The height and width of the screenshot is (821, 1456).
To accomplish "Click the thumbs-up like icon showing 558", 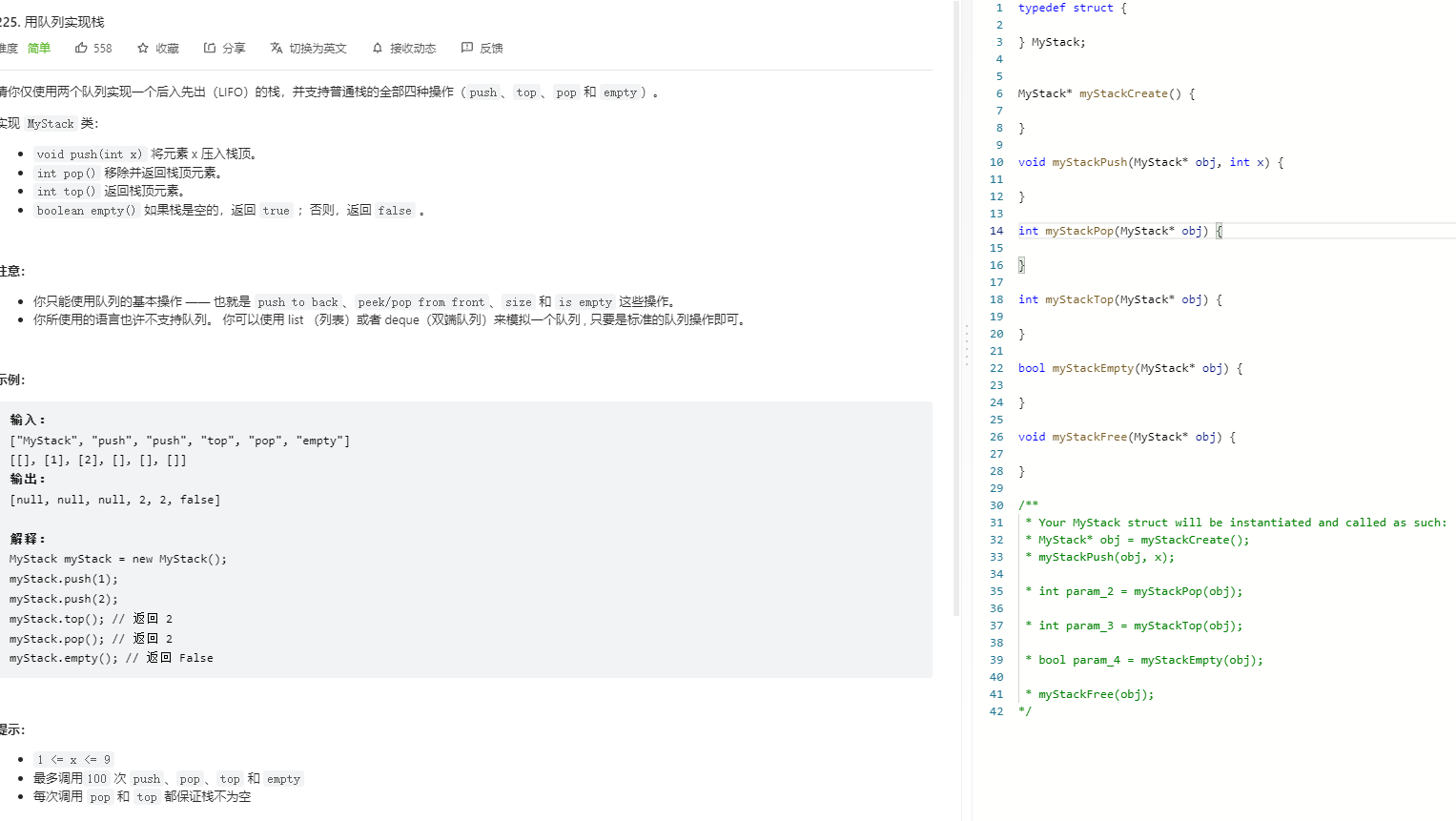I will (81, 48).
